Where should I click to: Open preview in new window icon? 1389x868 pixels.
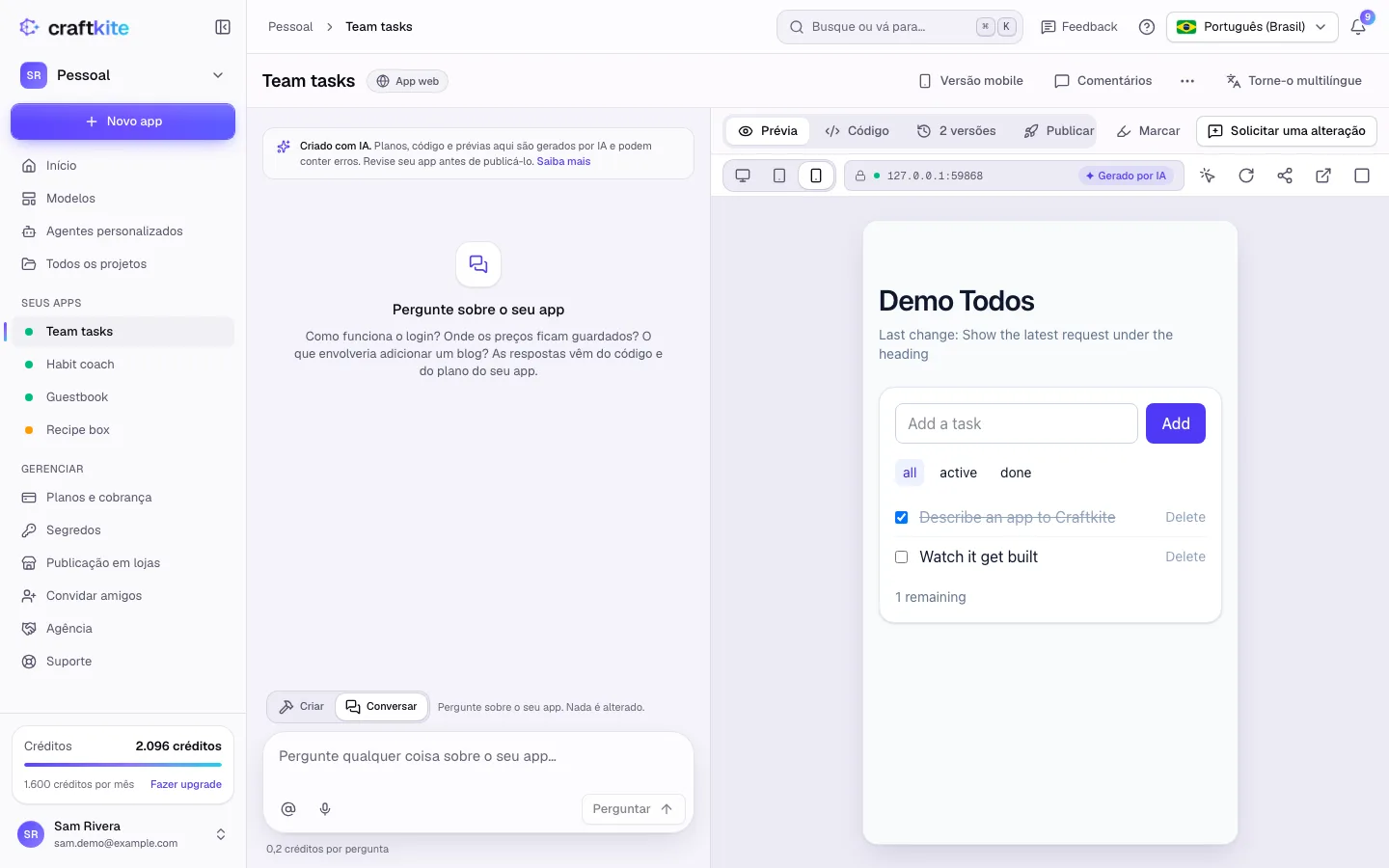click(x=1323, y=176)
